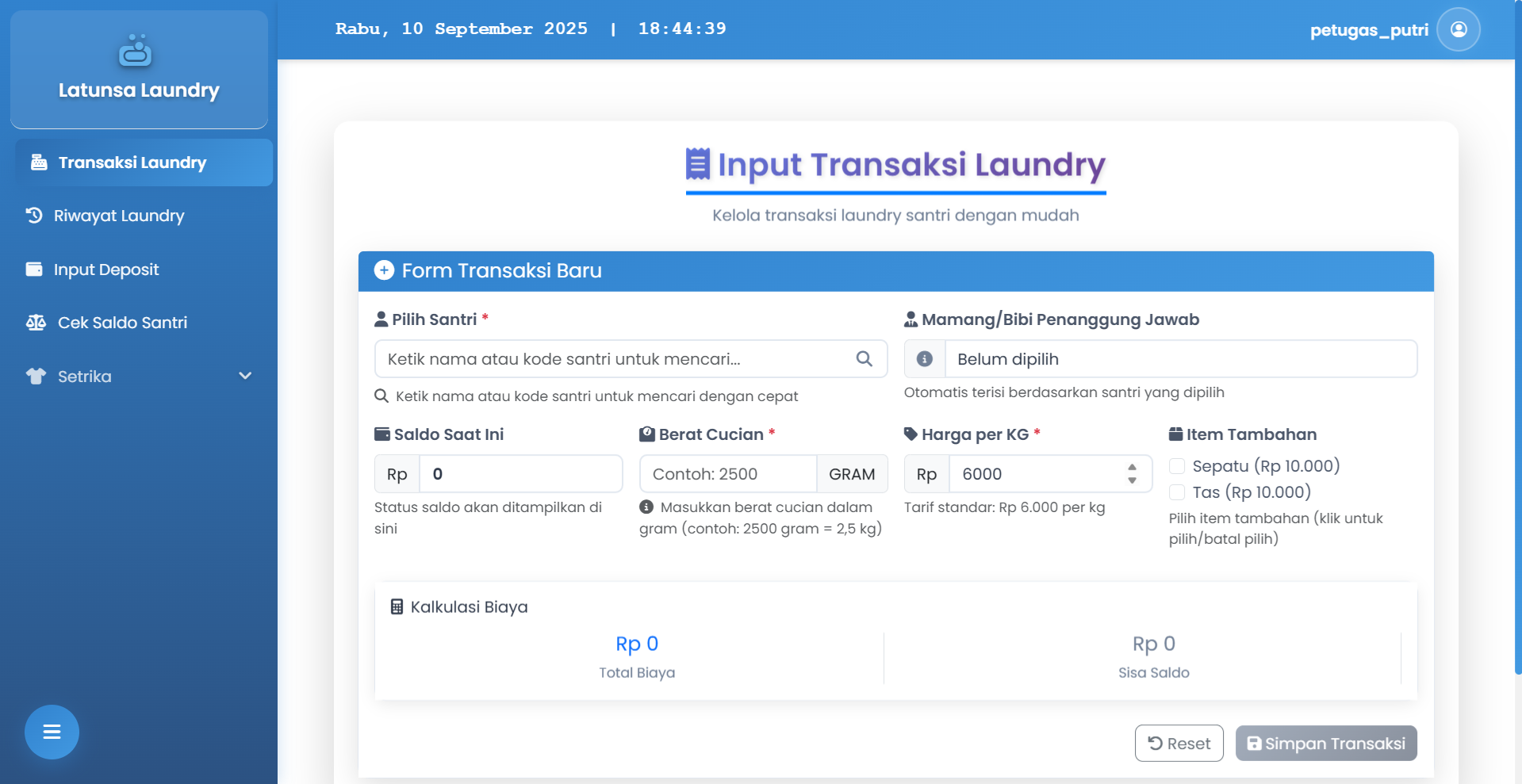The height and width of the screenshot is (784, 1522).
Task: Click the Reset button
Action: tap(1179, 744)
